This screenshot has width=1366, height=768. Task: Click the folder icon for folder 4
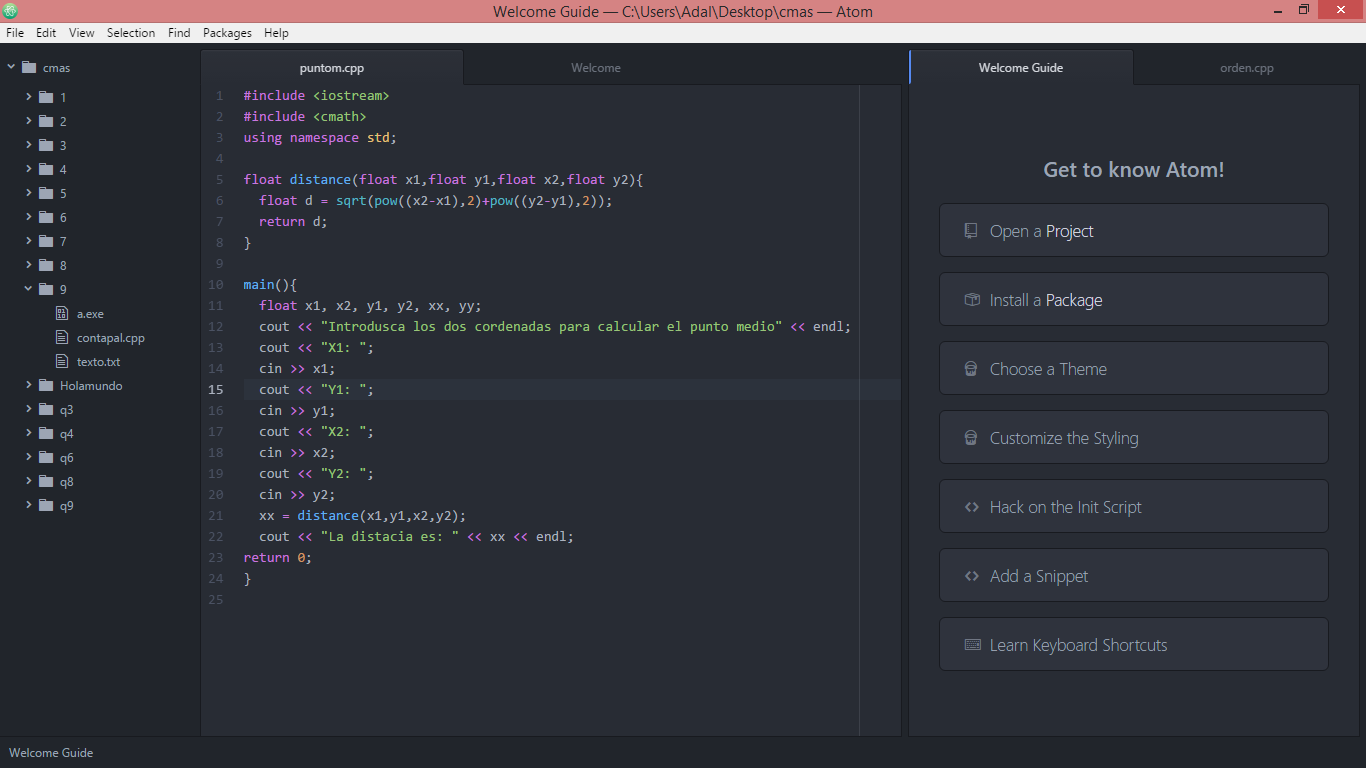coord(46,169)
